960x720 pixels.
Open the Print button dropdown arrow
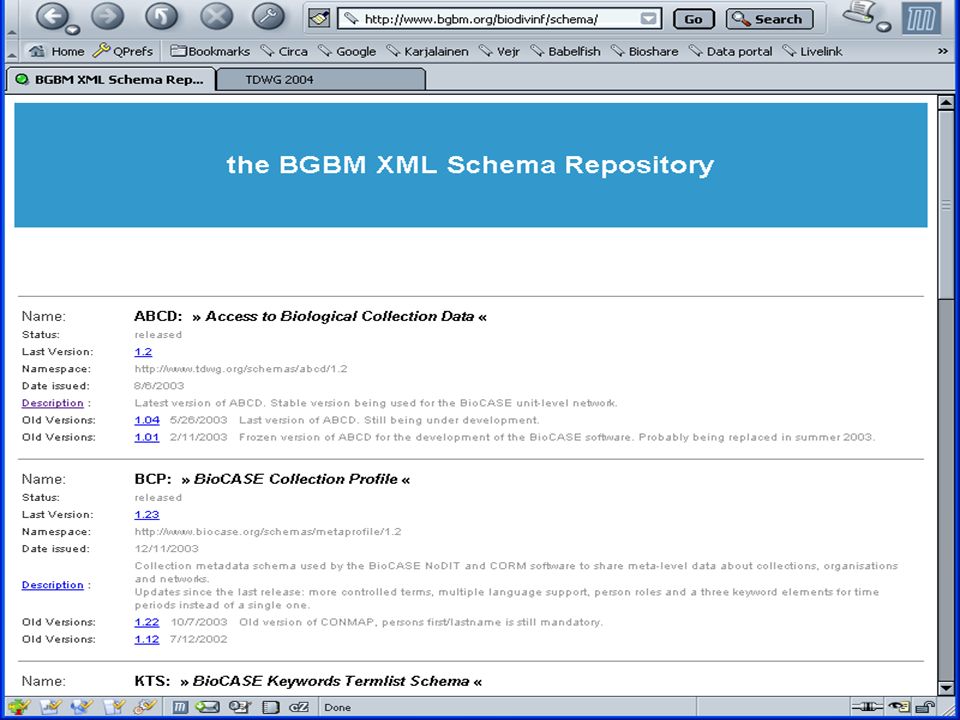pos(883,26)
